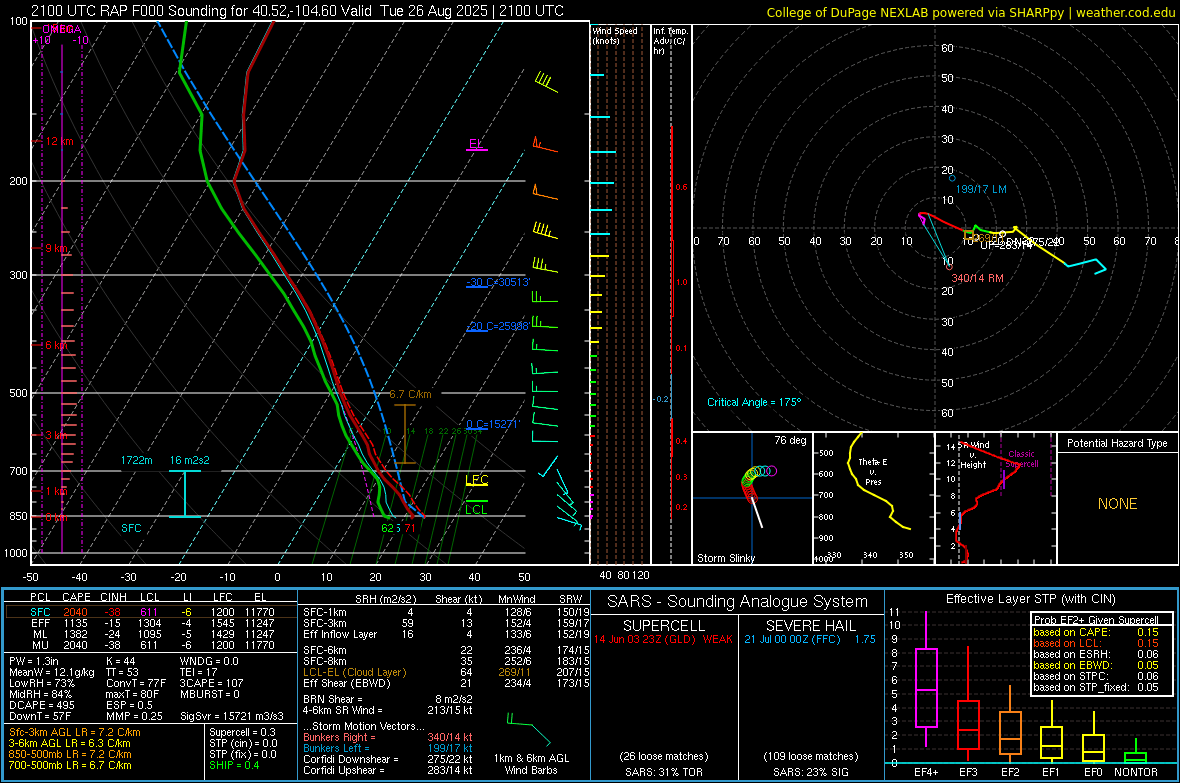Click the K = 44 index value
This screenshot has height=783, width=1180.
pyautogui.click(x=120, y=661)
